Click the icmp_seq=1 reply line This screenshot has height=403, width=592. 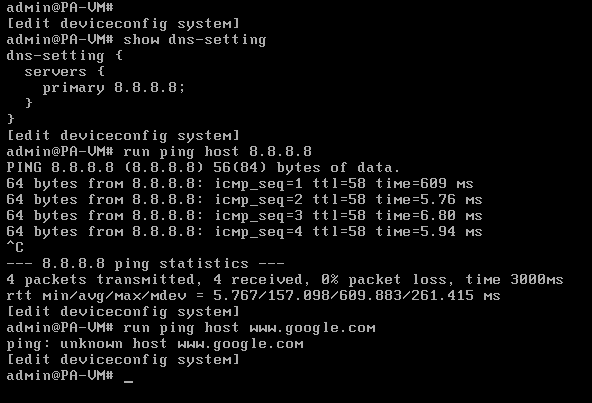tap(240, 184)
